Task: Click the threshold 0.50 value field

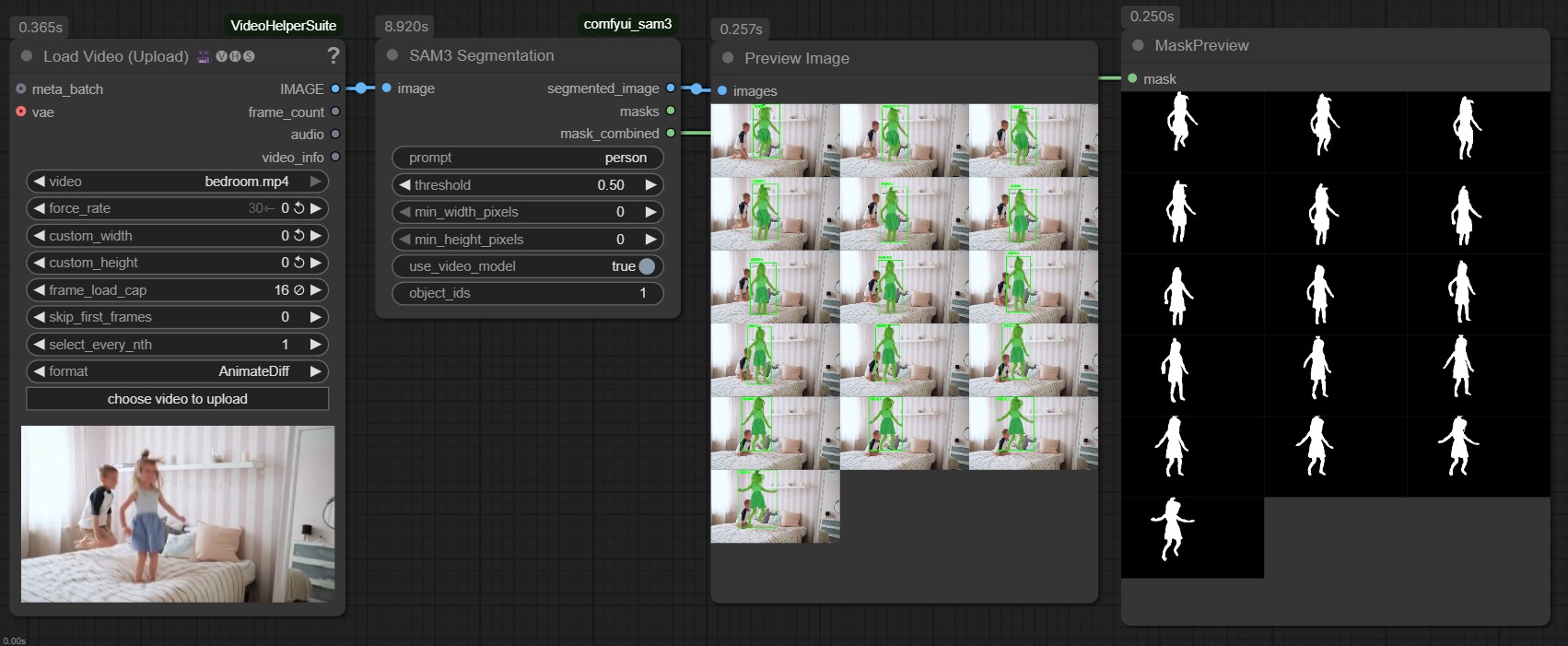Action: [611, 185]
